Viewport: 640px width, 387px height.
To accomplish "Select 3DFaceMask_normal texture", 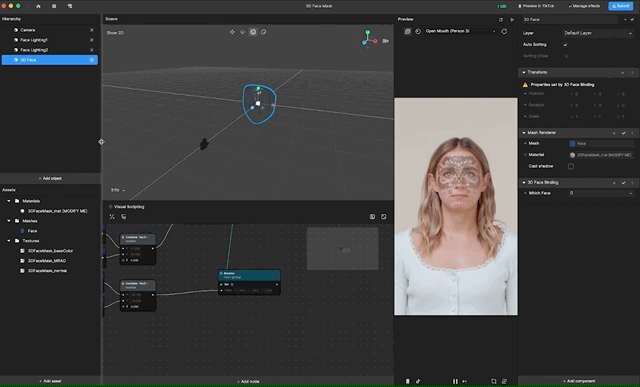I will pos(47,271).
